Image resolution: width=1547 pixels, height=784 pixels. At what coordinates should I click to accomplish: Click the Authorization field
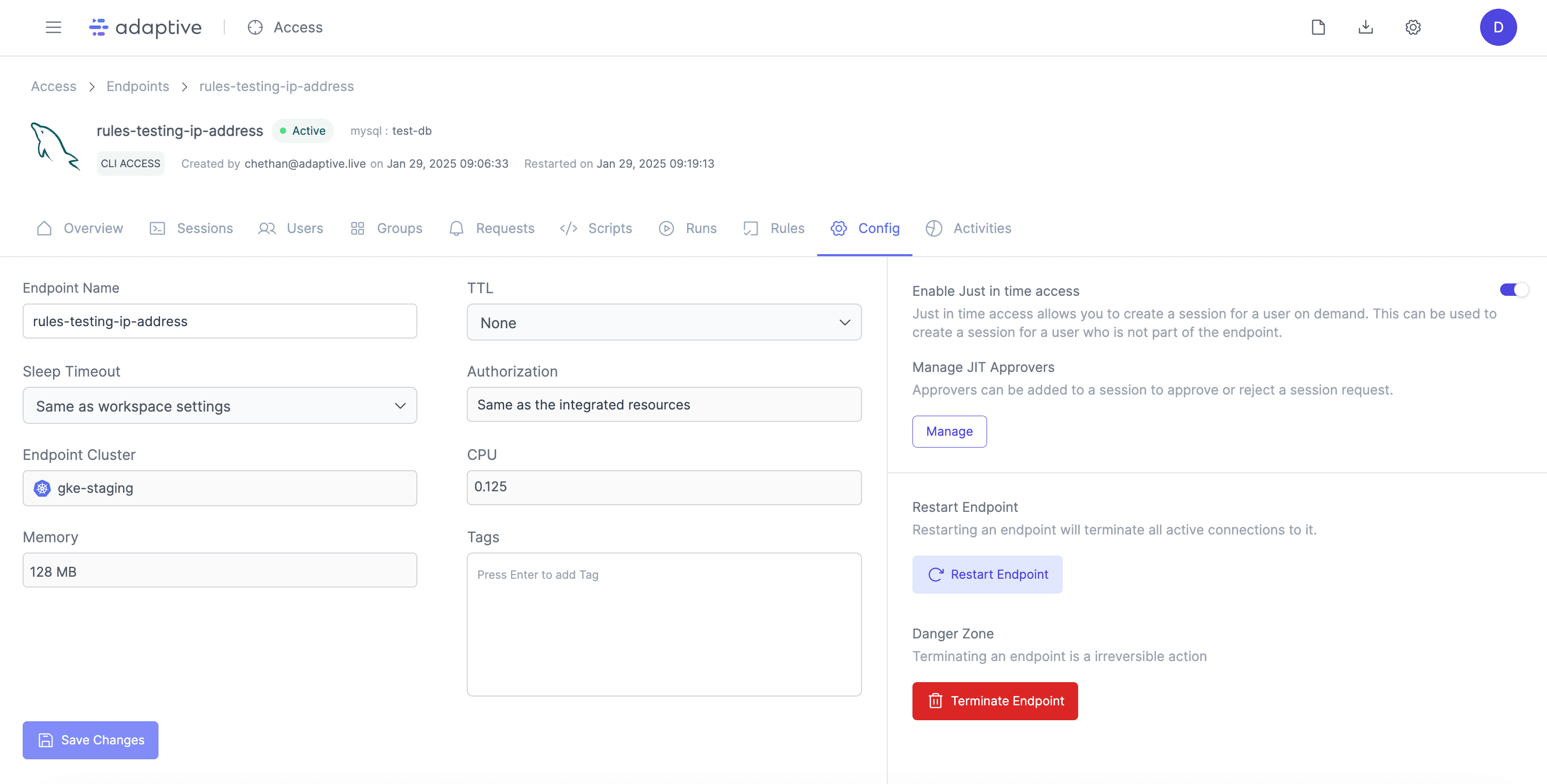pyautogui.click(x=664, y=404)
